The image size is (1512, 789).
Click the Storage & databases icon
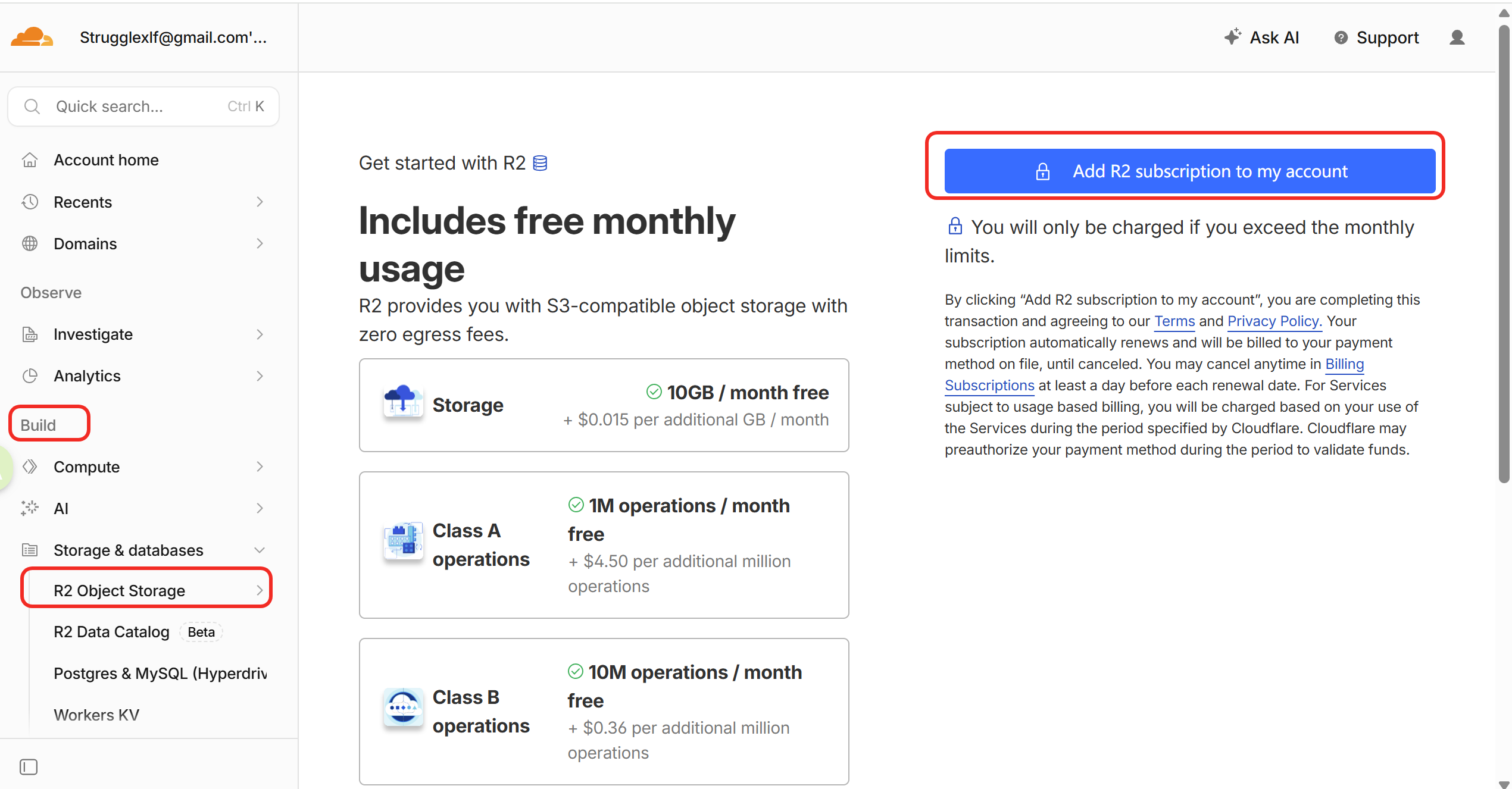[30, 550]
